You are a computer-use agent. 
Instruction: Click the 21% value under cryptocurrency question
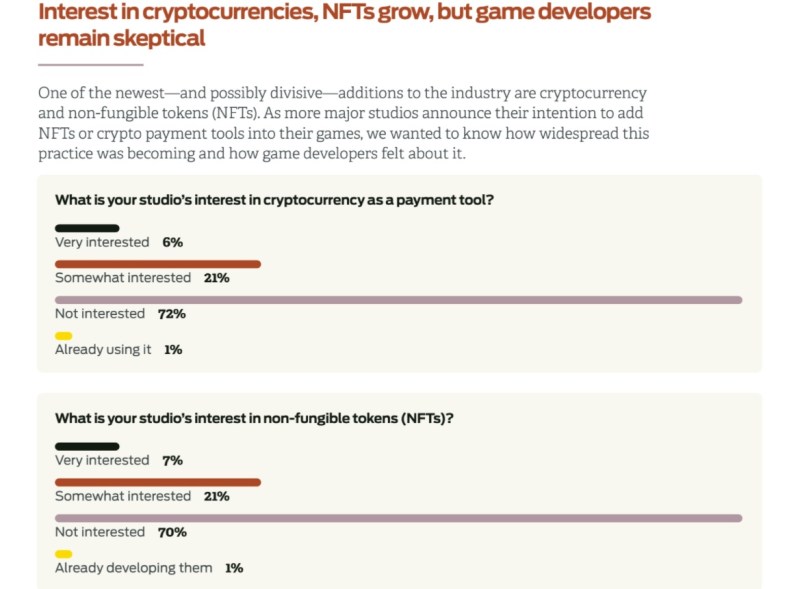[216, 278]
